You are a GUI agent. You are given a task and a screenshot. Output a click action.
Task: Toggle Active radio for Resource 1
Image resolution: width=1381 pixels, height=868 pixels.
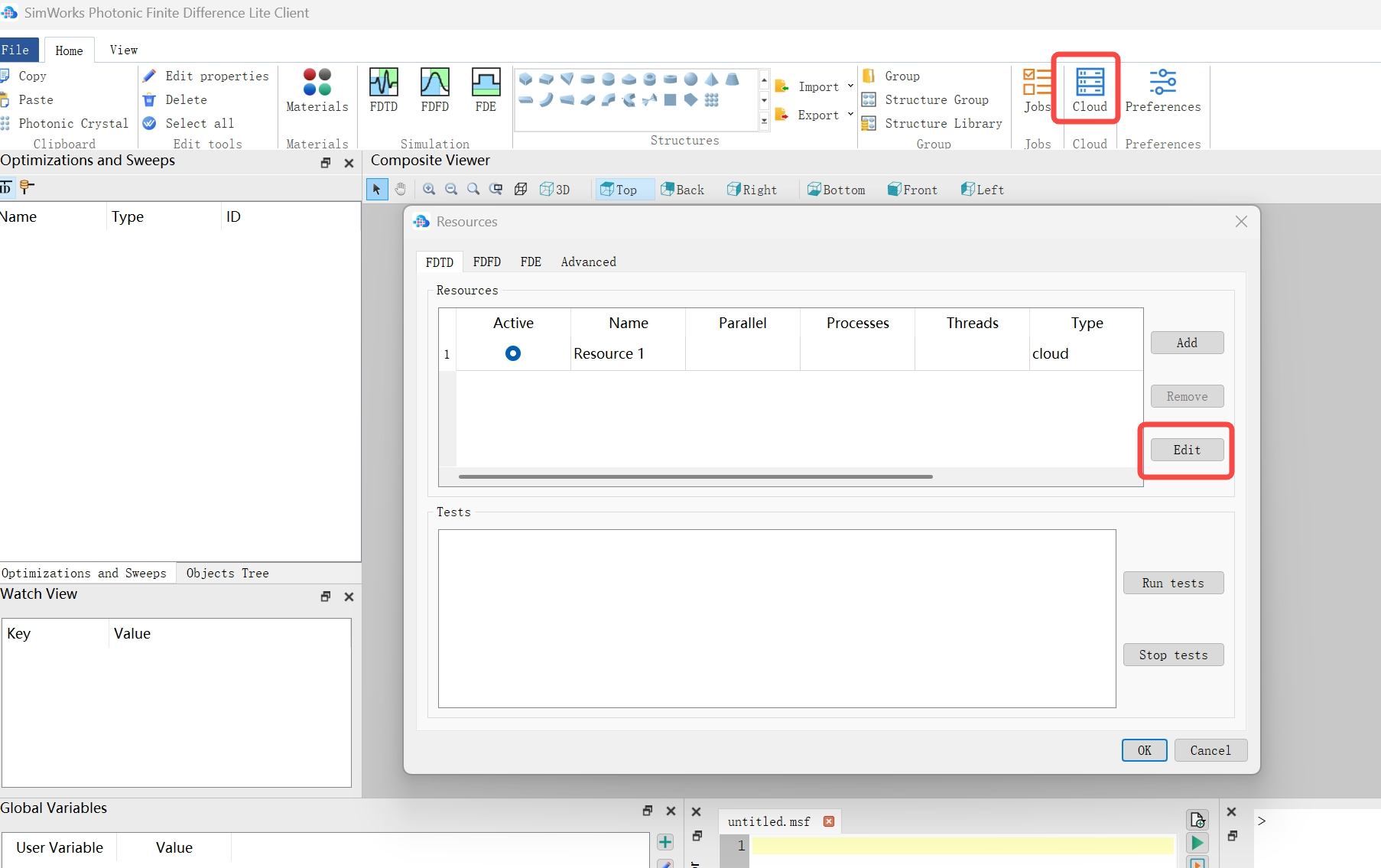[513, 353]
